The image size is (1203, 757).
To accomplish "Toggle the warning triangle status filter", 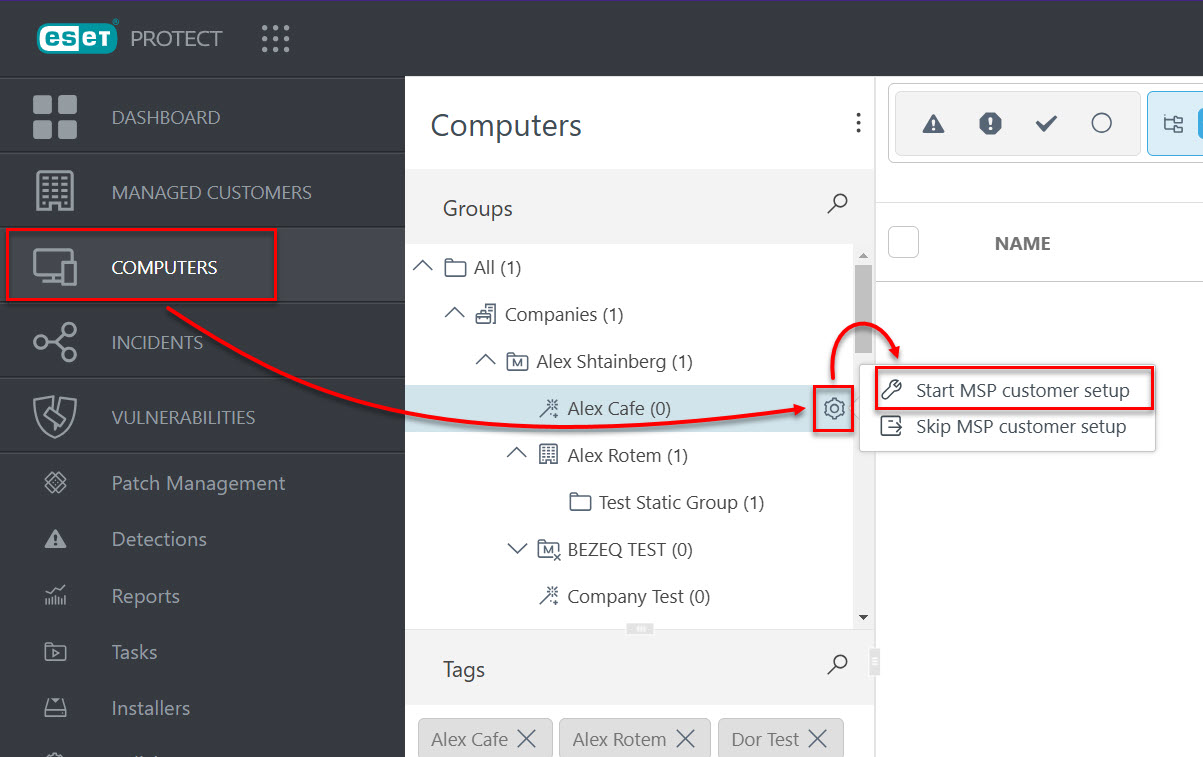I will coord(933,124).
